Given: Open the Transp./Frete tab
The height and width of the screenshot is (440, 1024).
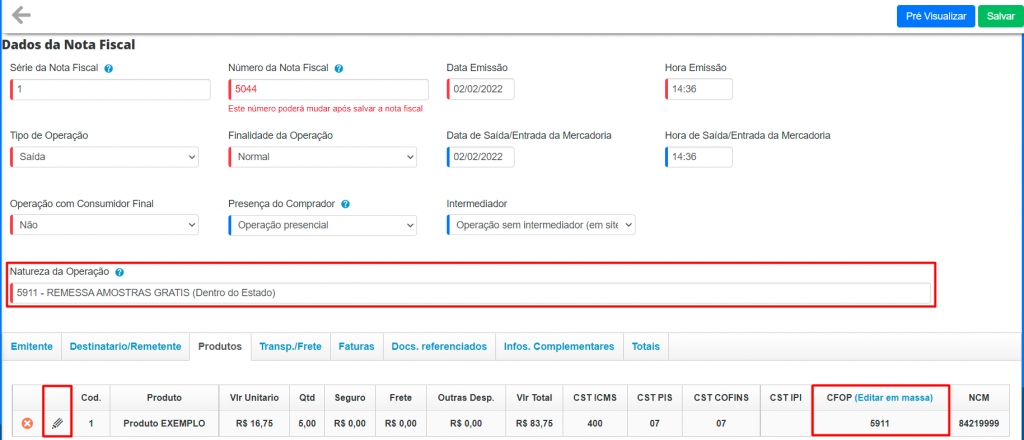Looking at the screenshot, I should [290, 346].
